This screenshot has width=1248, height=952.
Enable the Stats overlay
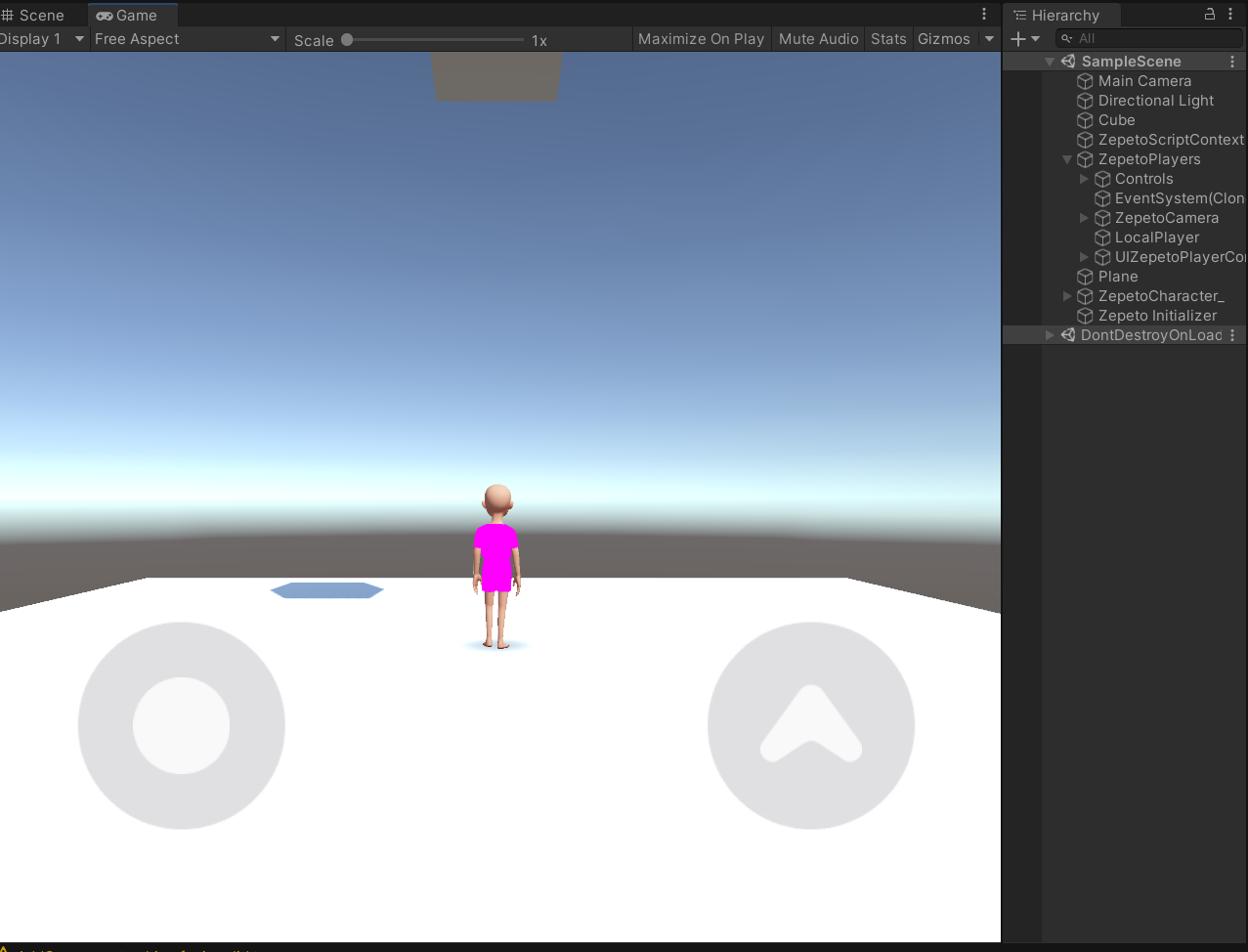(887, 39)
